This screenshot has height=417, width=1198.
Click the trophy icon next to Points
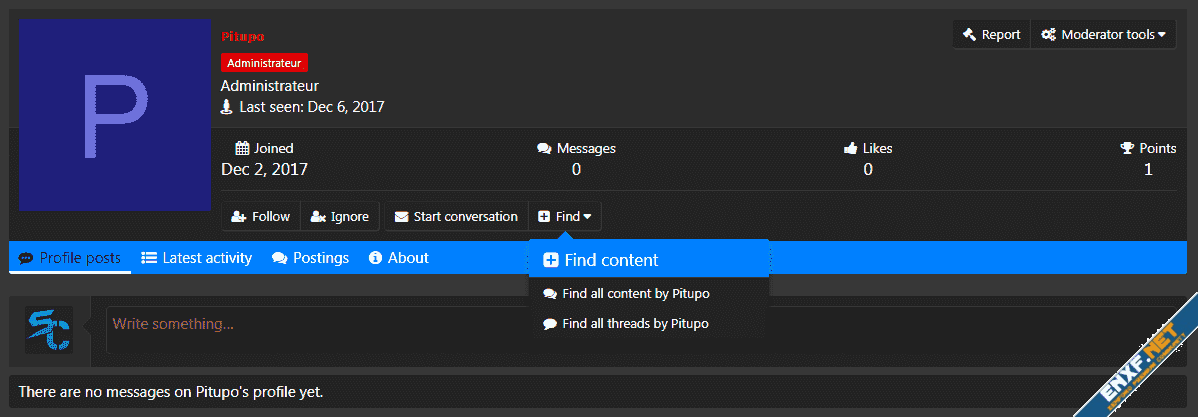1128,148
